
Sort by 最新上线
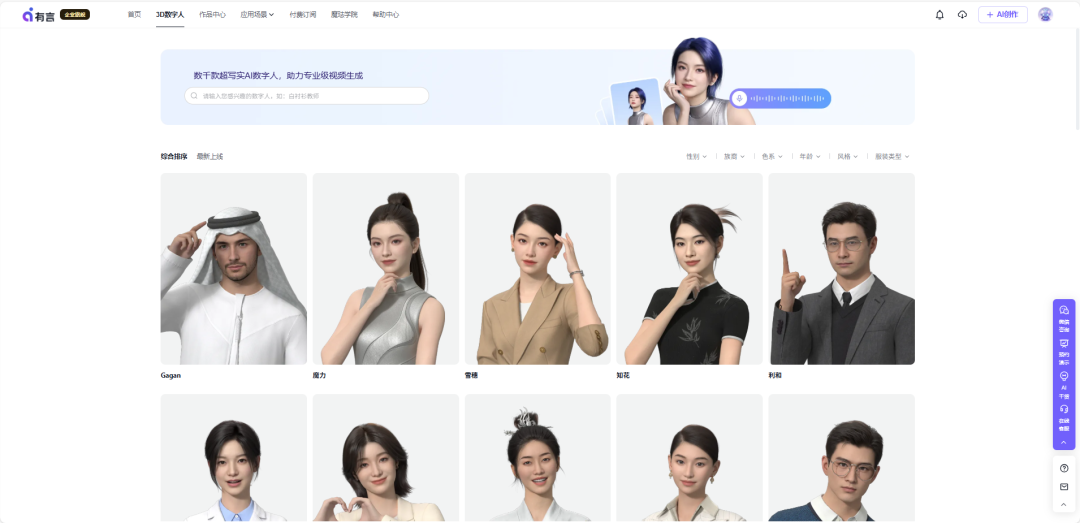pos(209,156)
